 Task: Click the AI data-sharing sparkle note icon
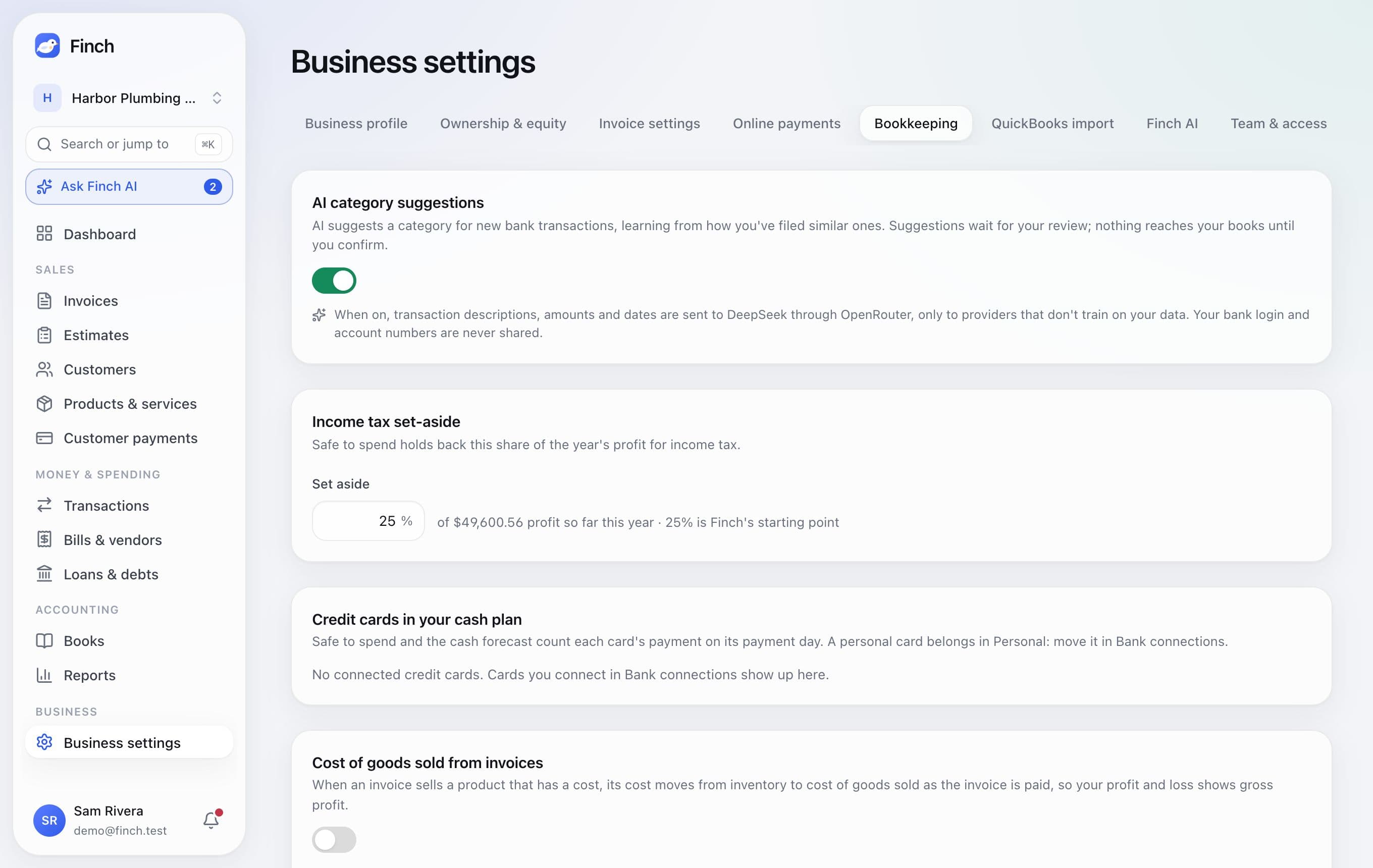point(320,314)
